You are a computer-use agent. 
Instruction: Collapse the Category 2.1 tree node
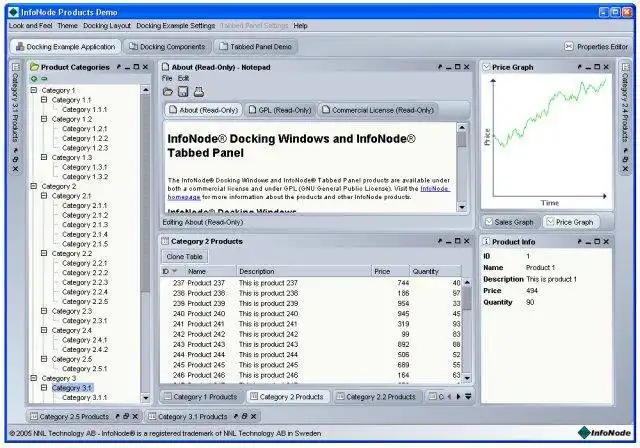coord(44,196)
